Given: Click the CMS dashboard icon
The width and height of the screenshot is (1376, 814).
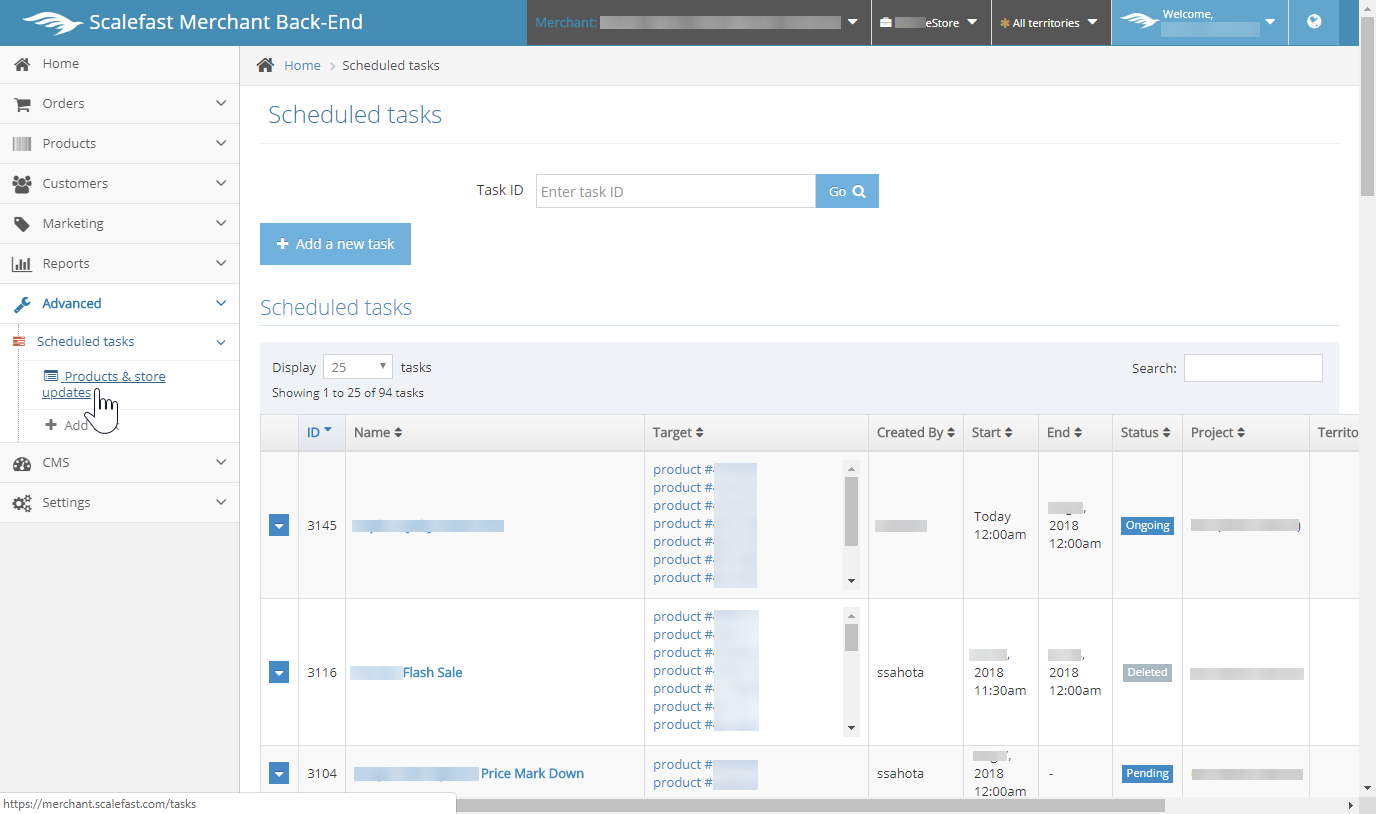Looking at the screenshot, I should tap(21, 463).
